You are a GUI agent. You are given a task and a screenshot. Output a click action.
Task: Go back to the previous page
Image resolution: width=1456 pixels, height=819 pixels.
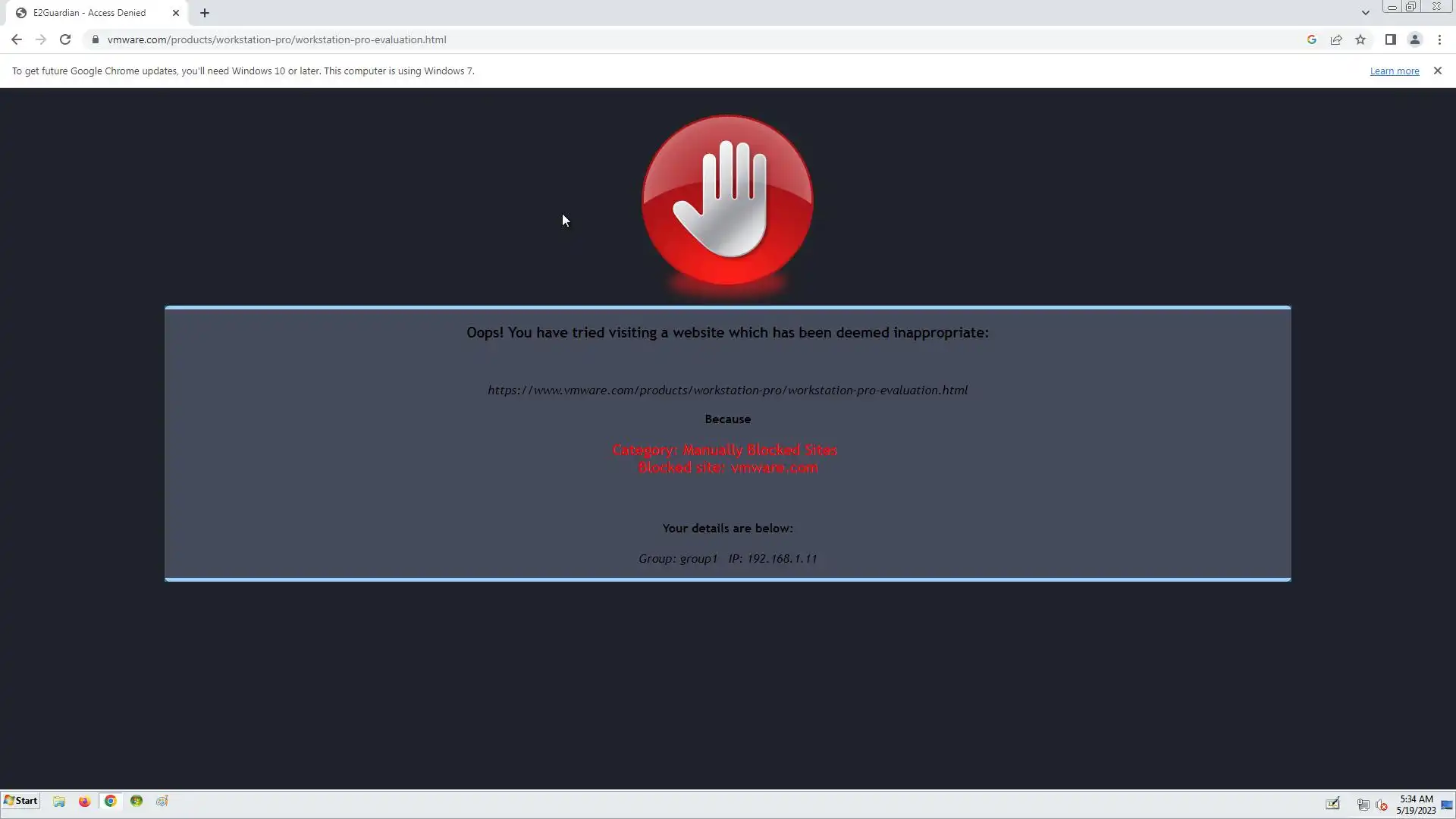[x=17, y=39]
